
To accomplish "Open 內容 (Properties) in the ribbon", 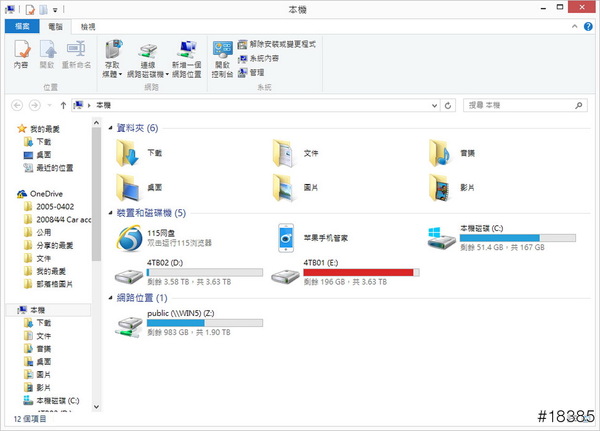I will [21, 54].
